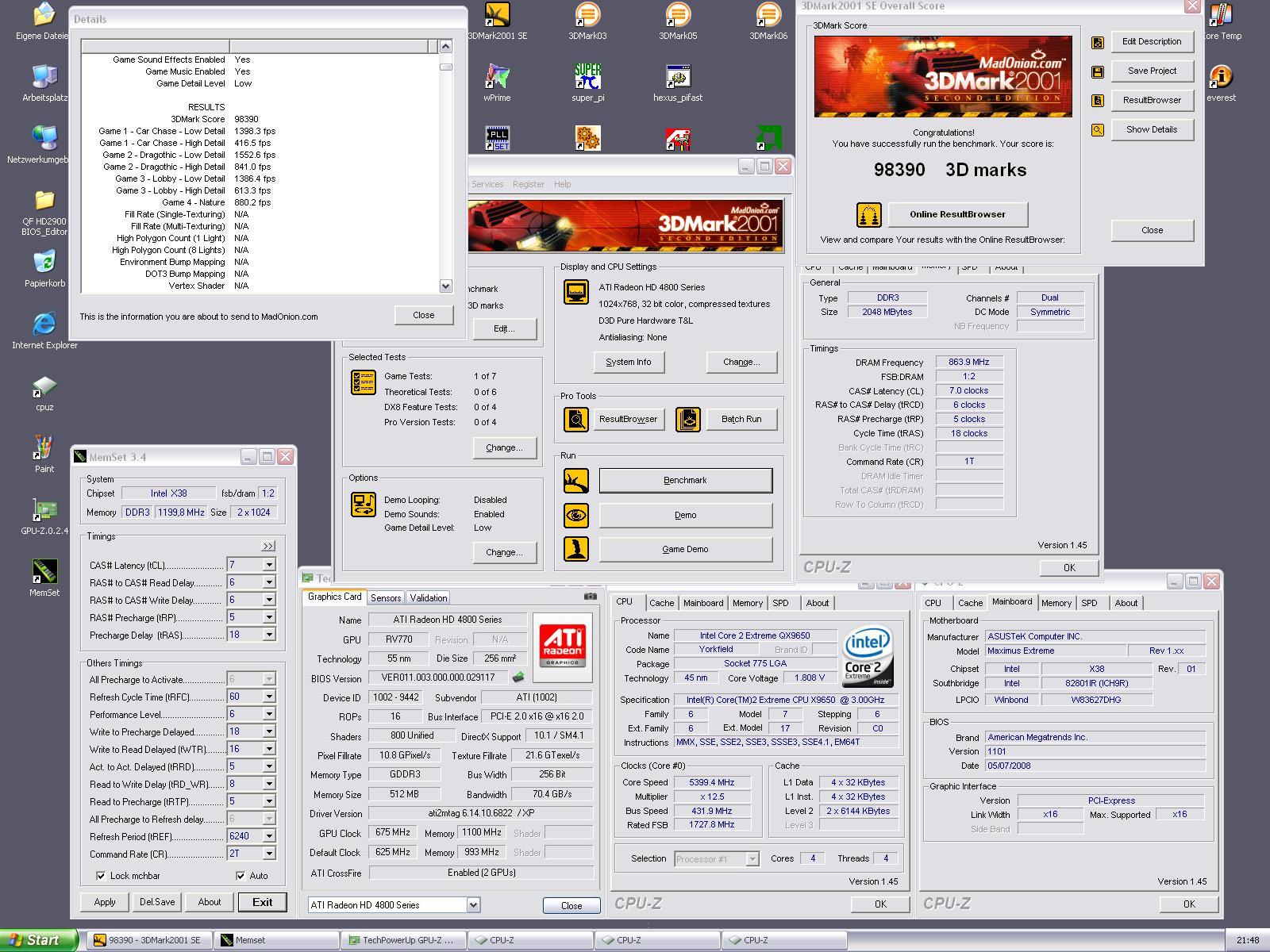Open the 3DMark06 desktop shortcut
This screenshot has width=1270, height=952.
tap(768, 21)
